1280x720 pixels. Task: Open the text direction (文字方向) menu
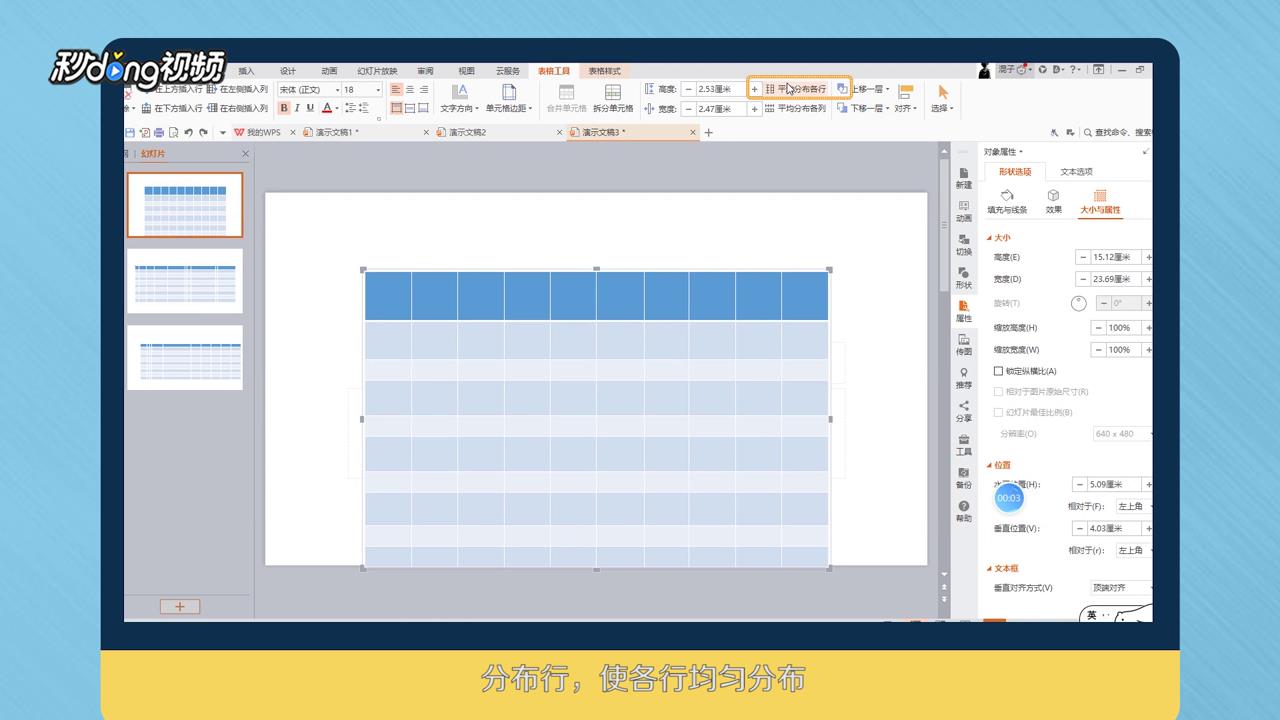pos(460,98)
